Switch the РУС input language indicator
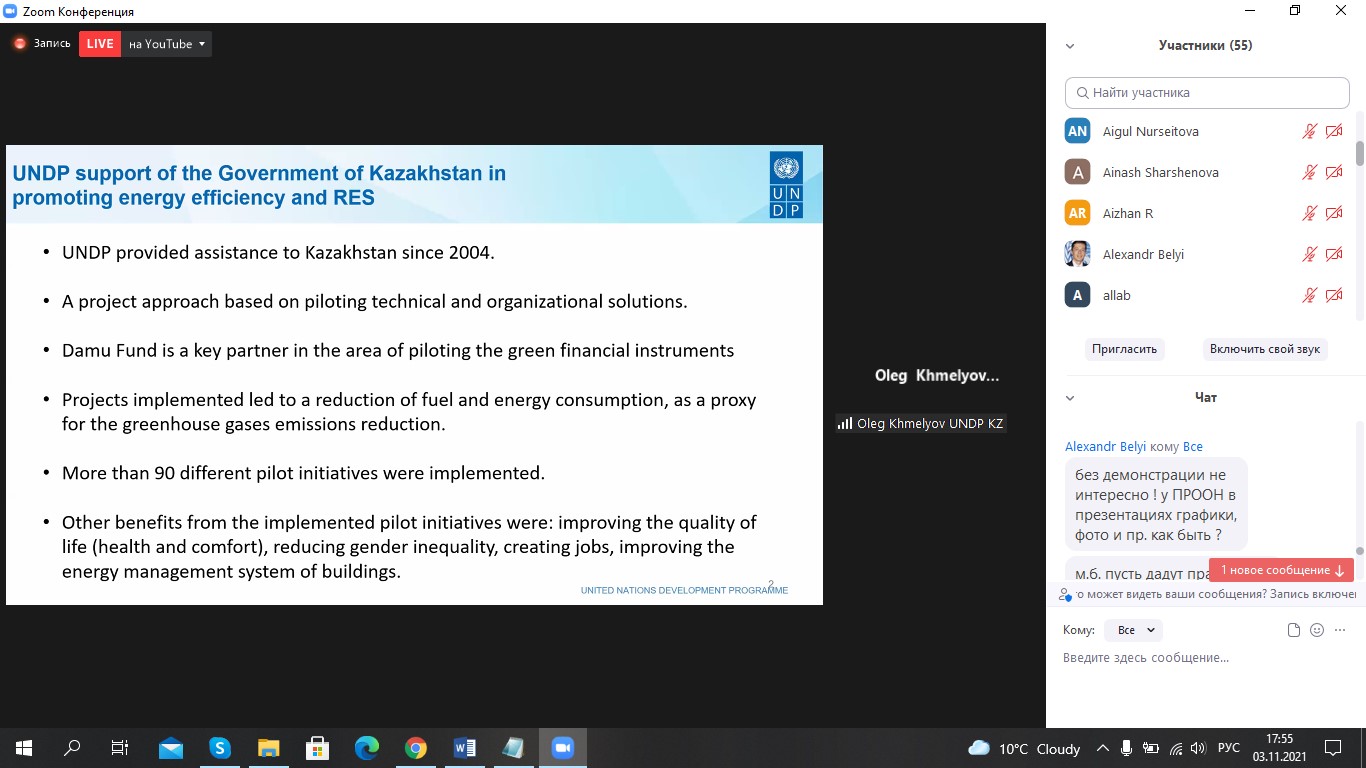1366x768 pixels. click(1229, 748)
